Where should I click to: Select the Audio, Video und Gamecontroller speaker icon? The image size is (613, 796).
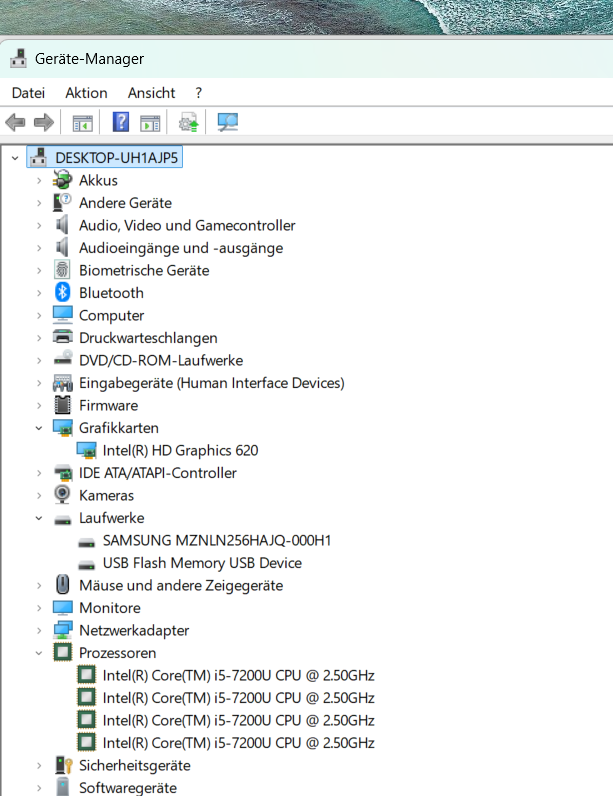point(62,225)
